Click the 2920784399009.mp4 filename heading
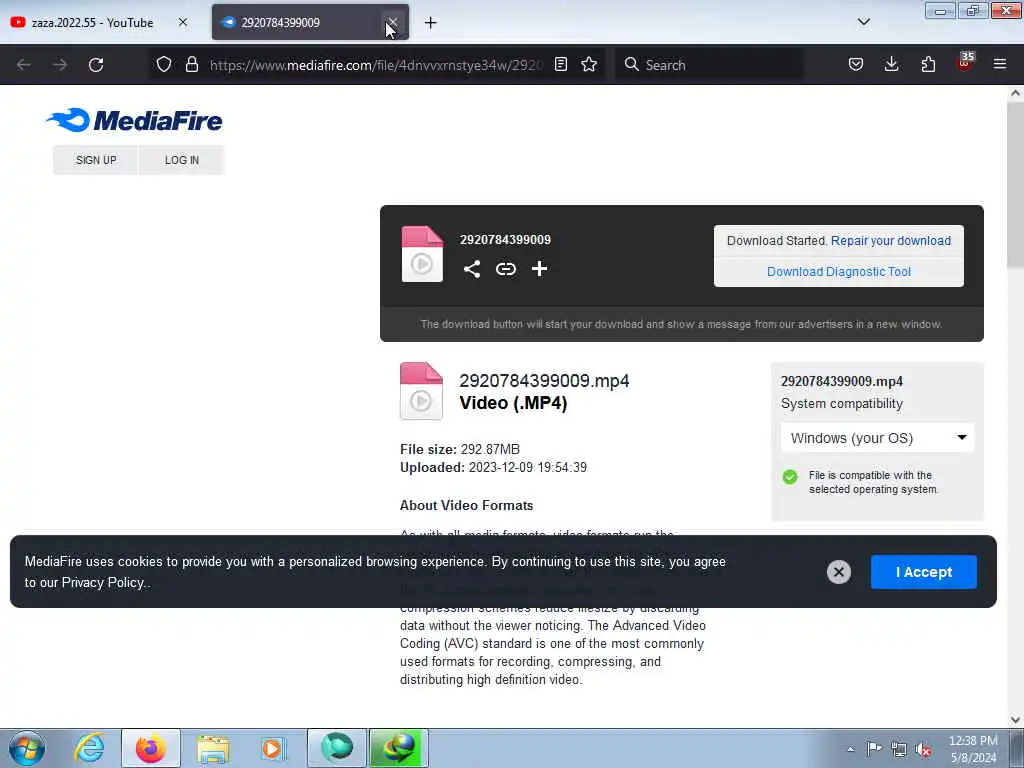Screen dimensions: 1024x768 544,381
